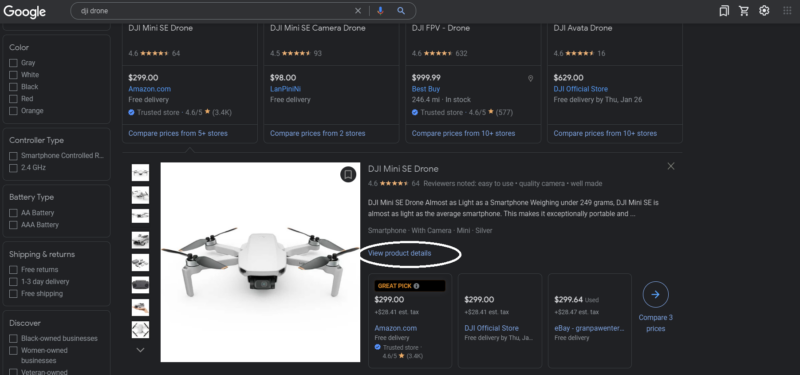The width and height of the screenshot is (800, 375).
Task: Click Compare 3 prices text
Action: click(x=656, y=323)
